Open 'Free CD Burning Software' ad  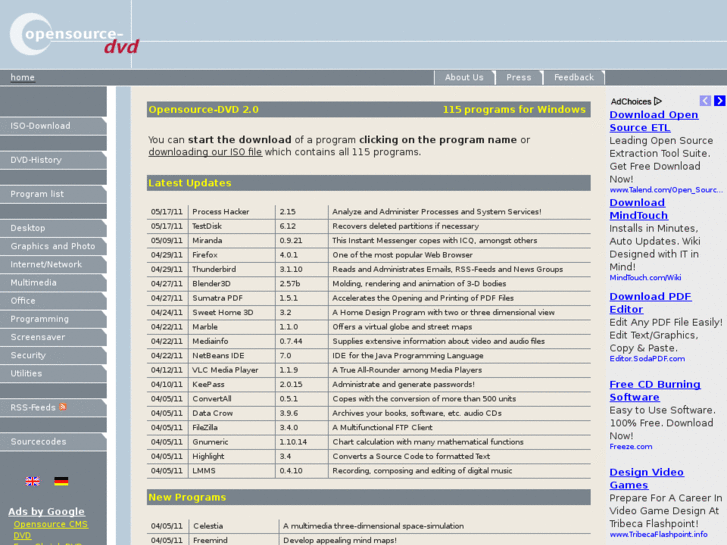click(655, 391)
